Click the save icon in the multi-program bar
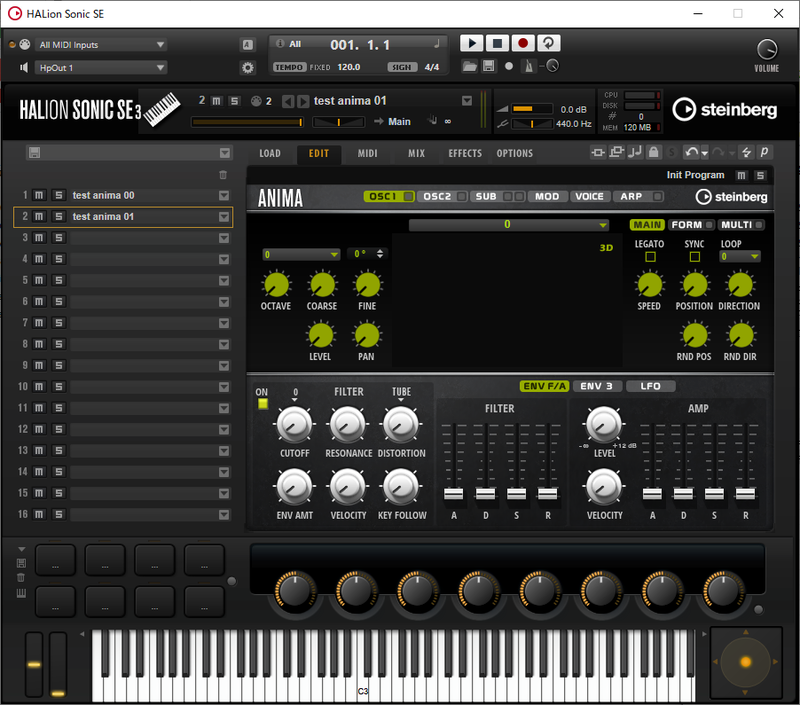Image resolution: width=800 pixels, height=705 pixels. 34,153
